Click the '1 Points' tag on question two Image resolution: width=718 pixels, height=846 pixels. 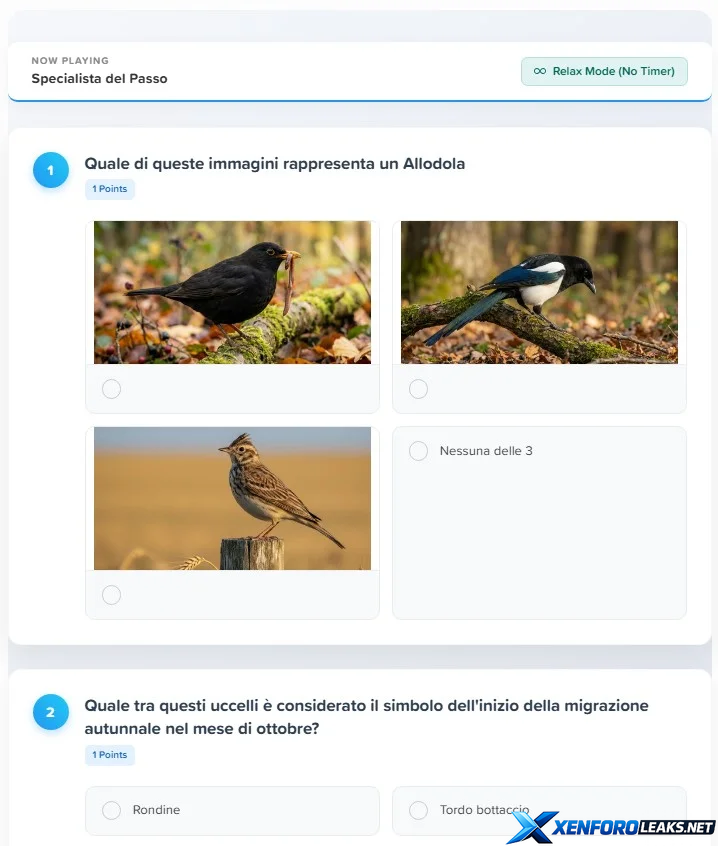click(x=110, y=755)
